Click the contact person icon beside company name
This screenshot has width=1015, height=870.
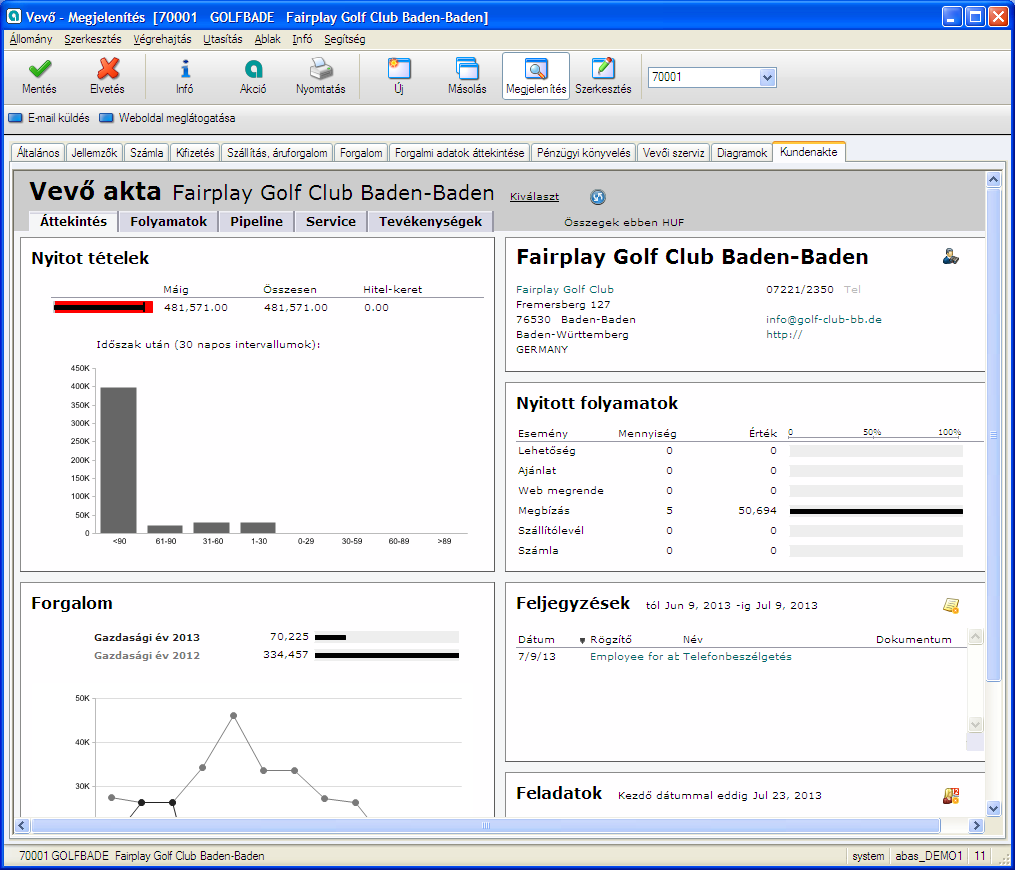click(950, 256)
